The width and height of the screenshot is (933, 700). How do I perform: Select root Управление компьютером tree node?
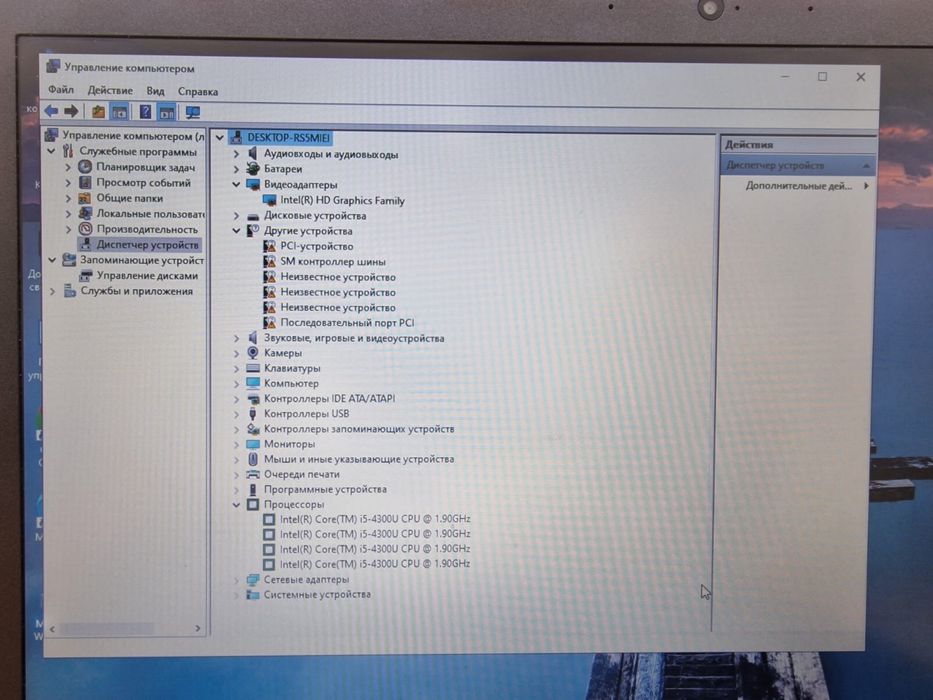133,136
